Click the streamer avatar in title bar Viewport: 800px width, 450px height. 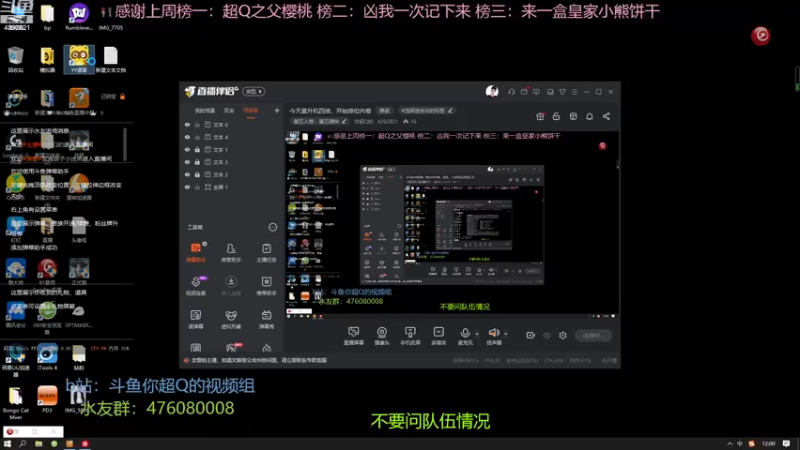pyautogui.click(x=492, y=91)
